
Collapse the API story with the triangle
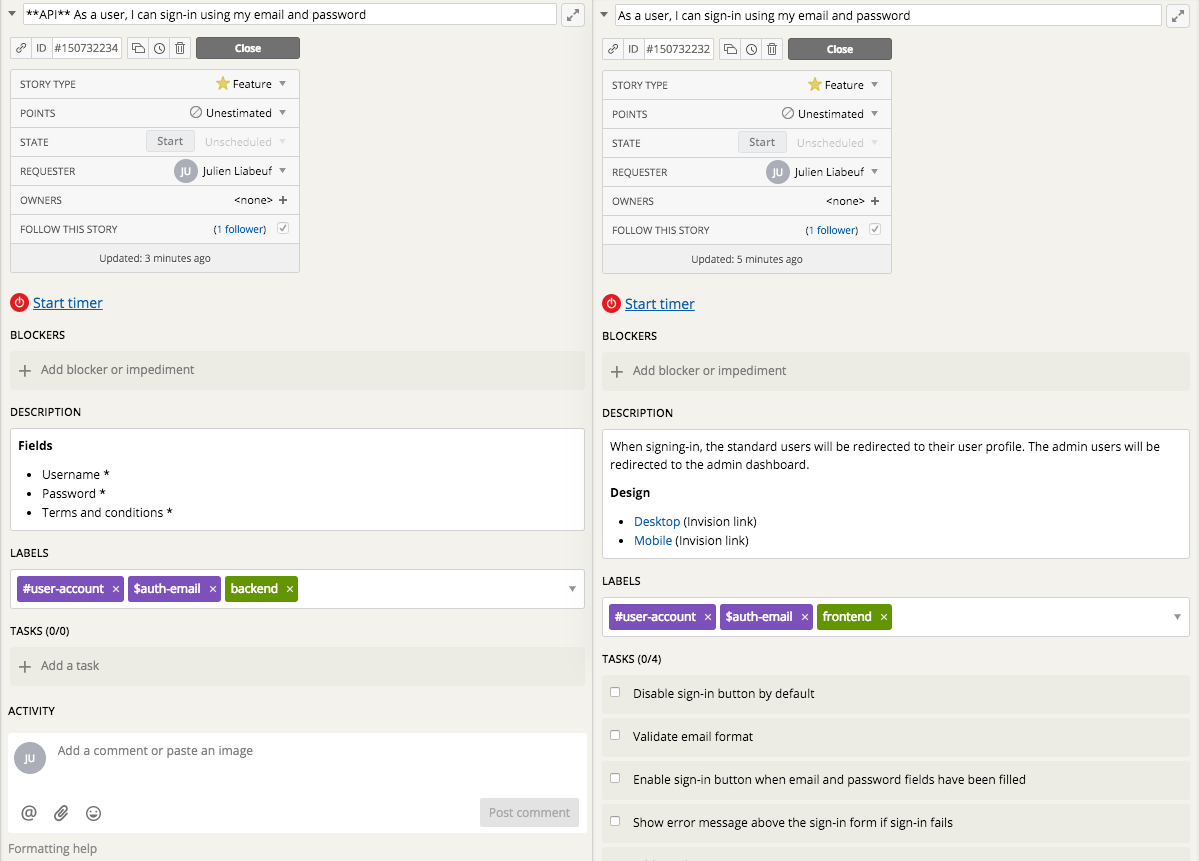[x=11, y=15]
